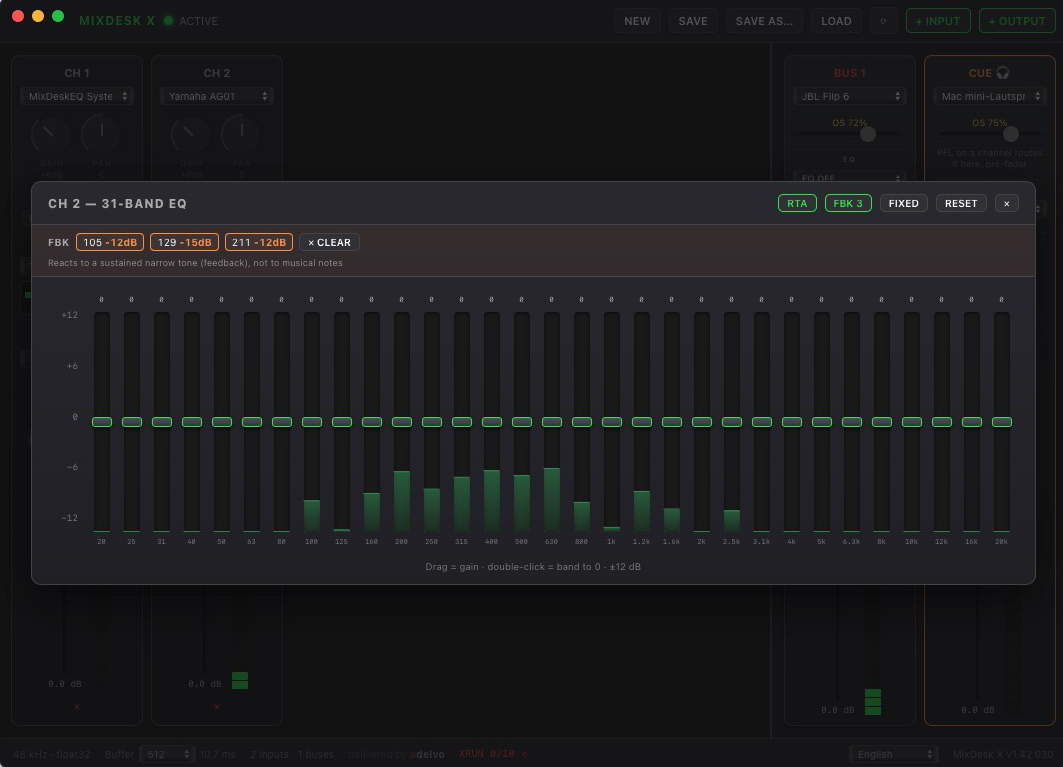Click the CH 2 PAN knob
Viewport: 1063px width, 767px height.
pos(241,134)
